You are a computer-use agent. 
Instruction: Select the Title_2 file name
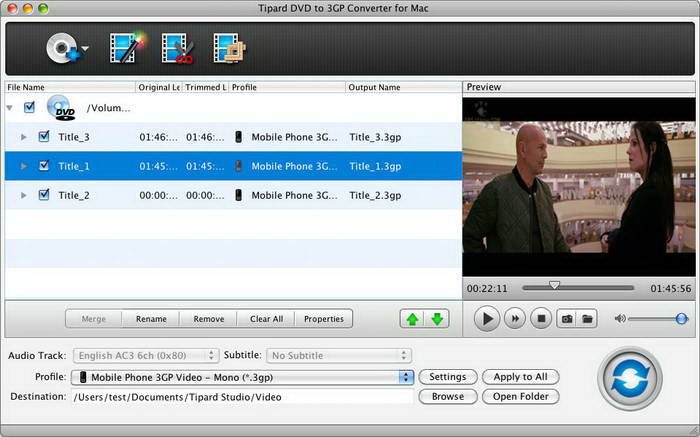[x=74, y=195]
